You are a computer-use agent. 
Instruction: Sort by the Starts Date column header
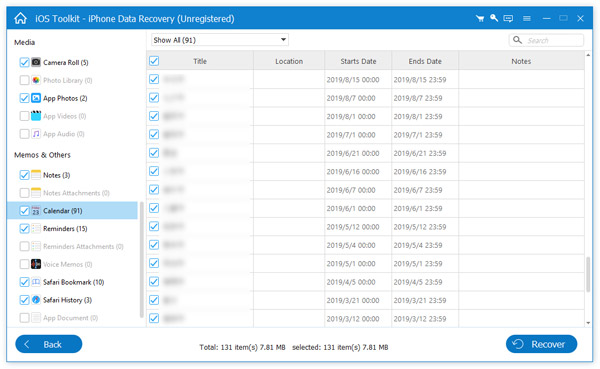point(358,61)
